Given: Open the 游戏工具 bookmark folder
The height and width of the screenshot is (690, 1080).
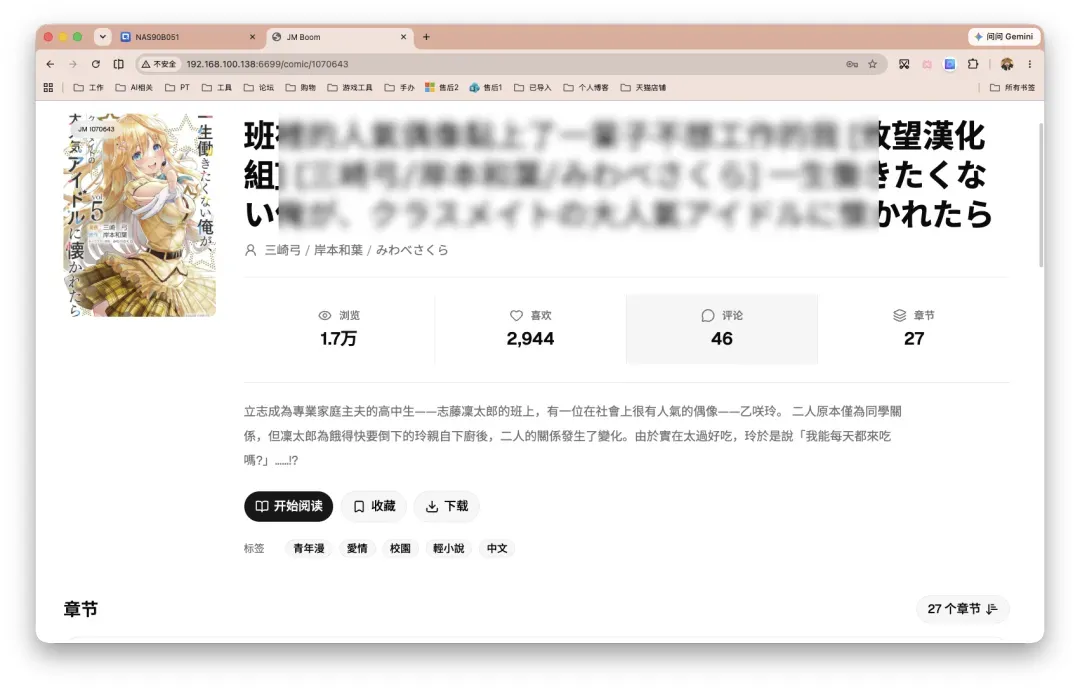Looking at the screenshot, I should click(x=350, y=87).
